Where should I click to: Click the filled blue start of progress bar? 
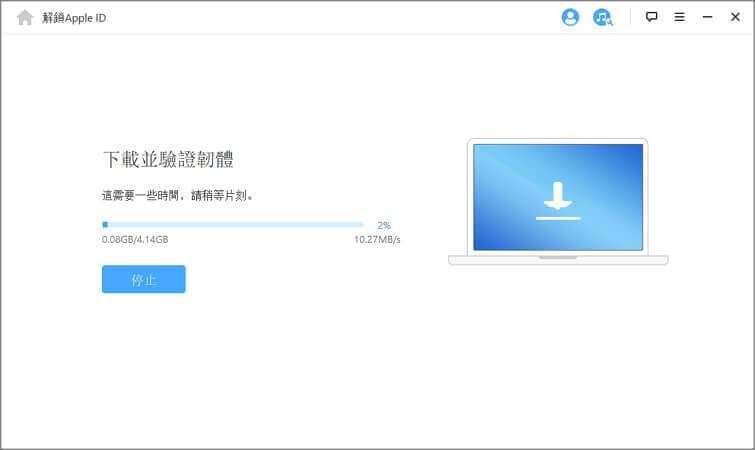[104, 225]
